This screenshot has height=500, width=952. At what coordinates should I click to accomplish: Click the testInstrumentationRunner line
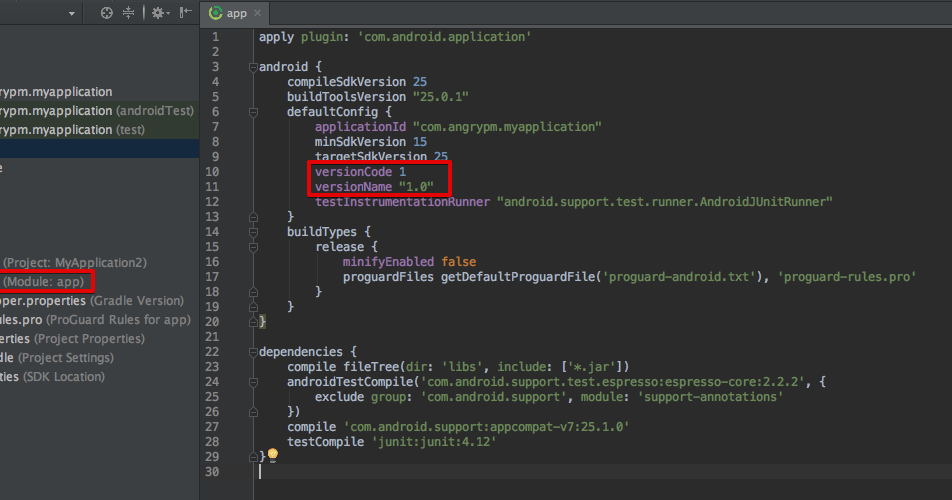[573, 202]
